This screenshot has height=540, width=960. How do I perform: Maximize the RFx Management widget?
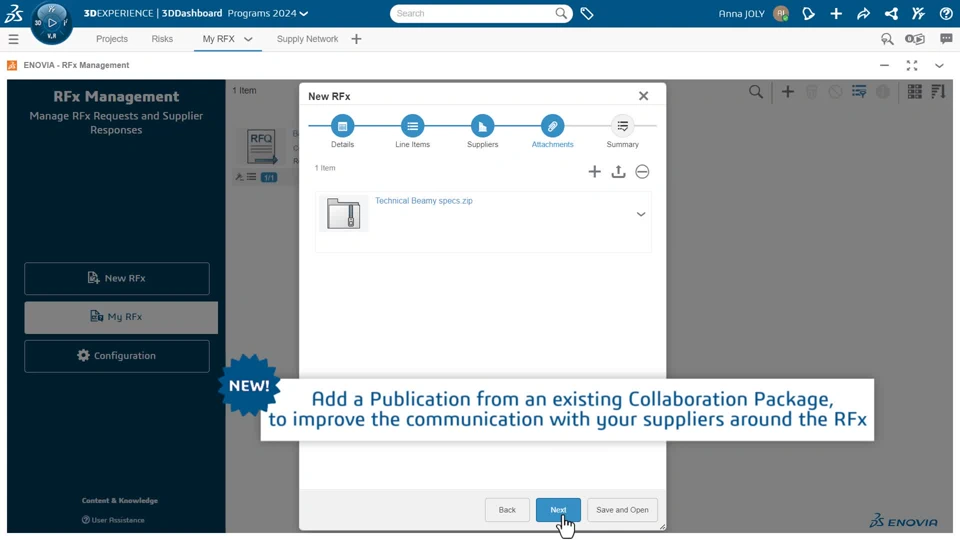(x=912, y=66)
